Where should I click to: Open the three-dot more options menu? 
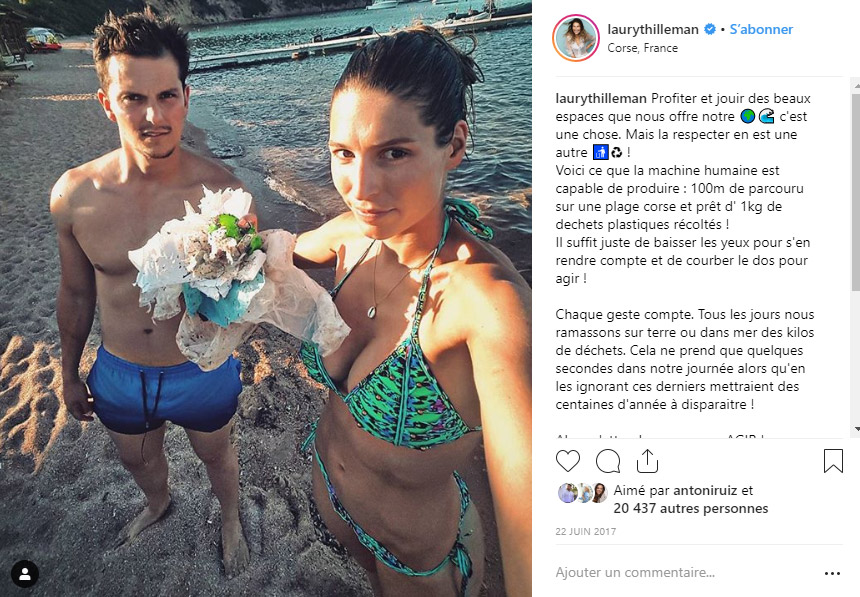[832, 573]
